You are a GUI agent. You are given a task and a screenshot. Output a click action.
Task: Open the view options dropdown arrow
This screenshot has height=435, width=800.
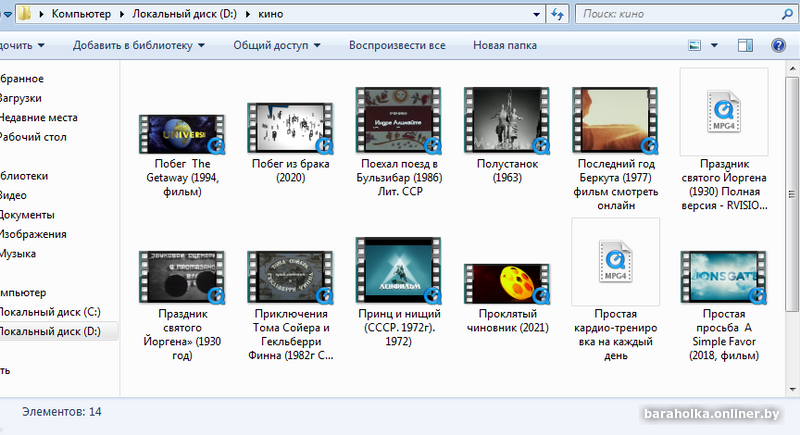pyautogui.click(x=714, y=45)
